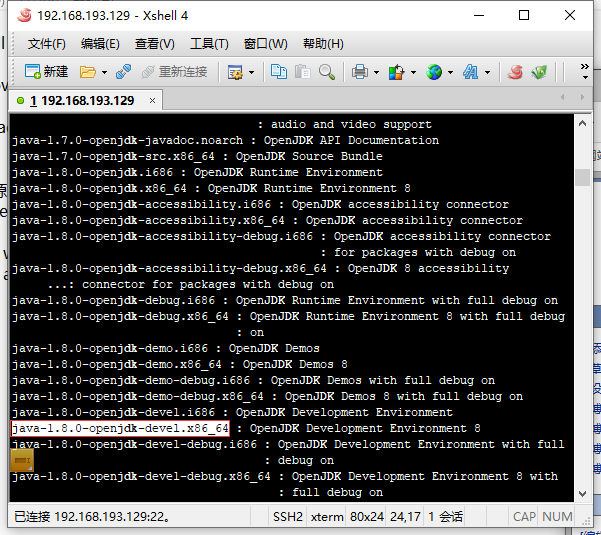Click java-1.8.0-openjdk-demo-debug.x86_64 line
The width and height of the screenshot is (601, 535).
tap(267, 396)
